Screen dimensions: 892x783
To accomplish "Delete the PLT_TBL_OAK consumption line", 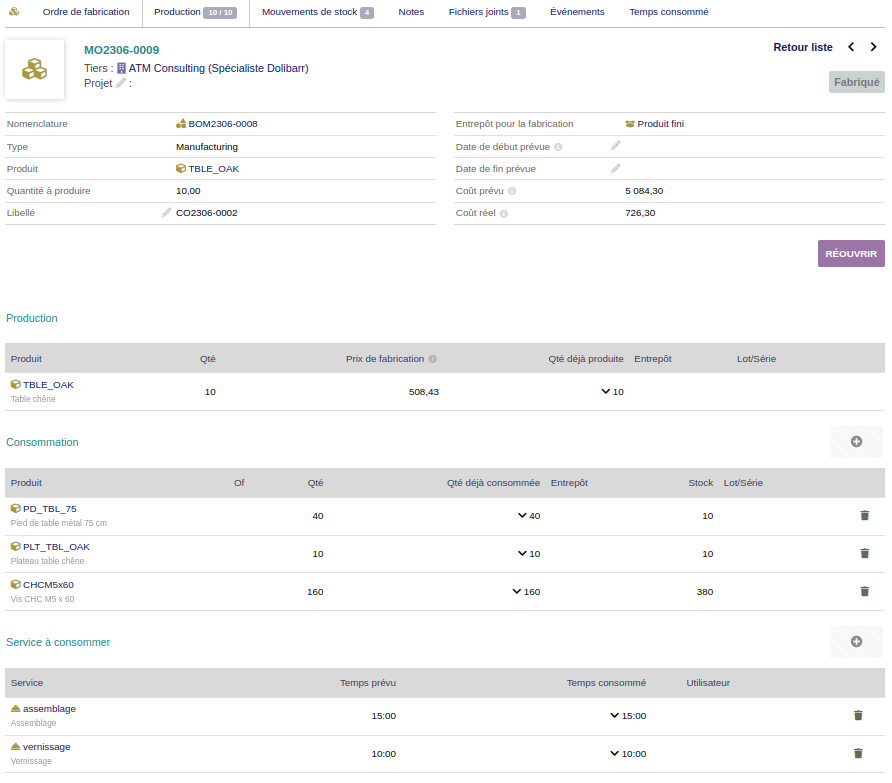I will coord(864,554).
